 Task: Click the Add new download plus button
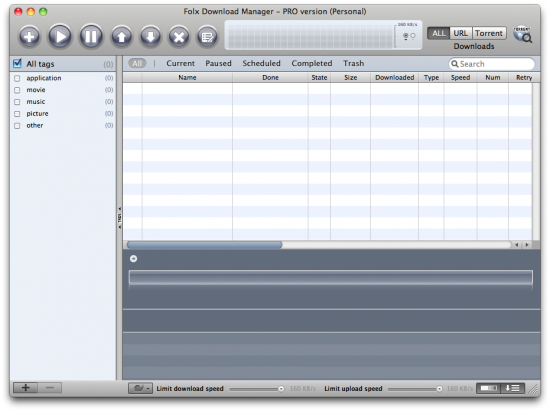pyautogui.click(x=29, y=36)
